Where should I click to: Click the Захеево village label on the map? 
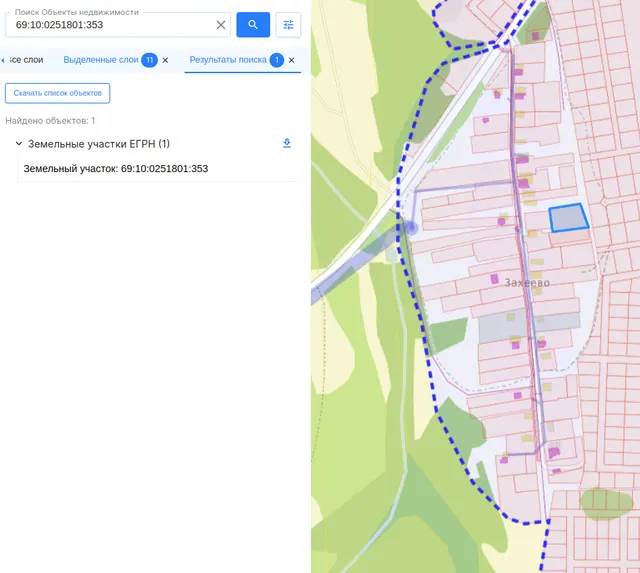(527, 282)
